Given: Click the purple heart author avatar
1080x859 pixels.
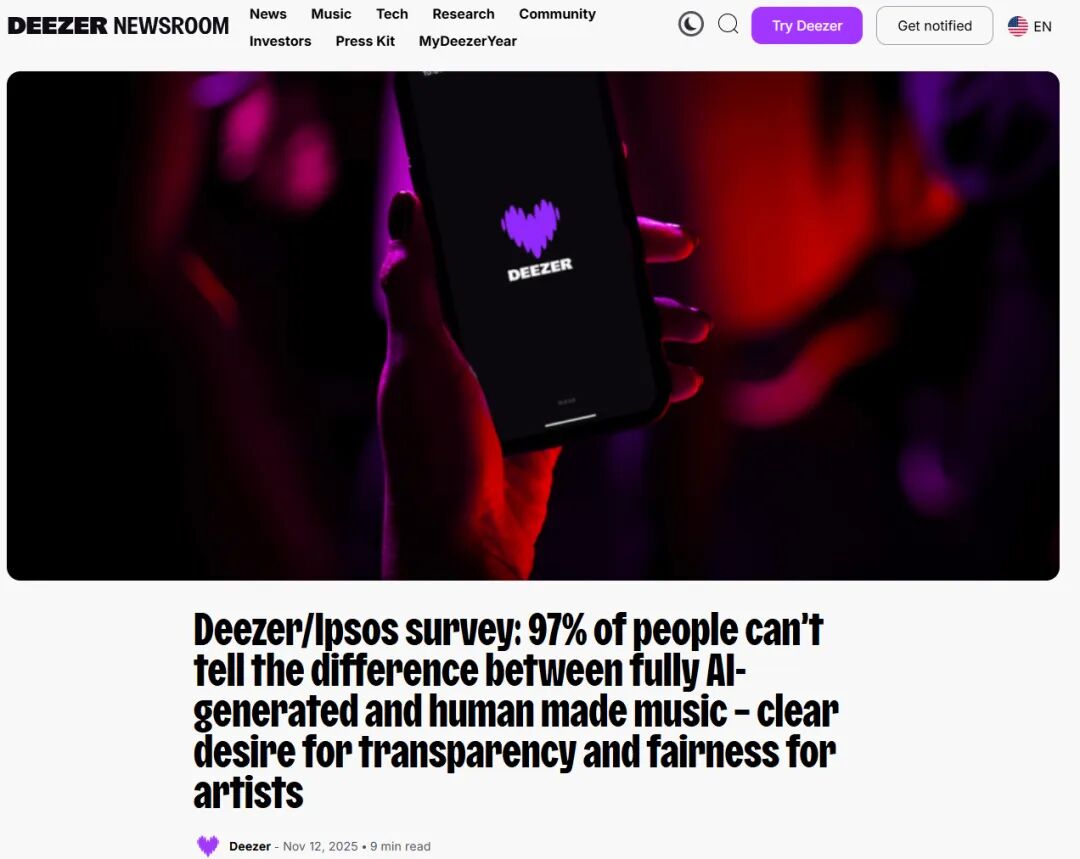Looking at the screenshot, I should (x=207, y=845).
